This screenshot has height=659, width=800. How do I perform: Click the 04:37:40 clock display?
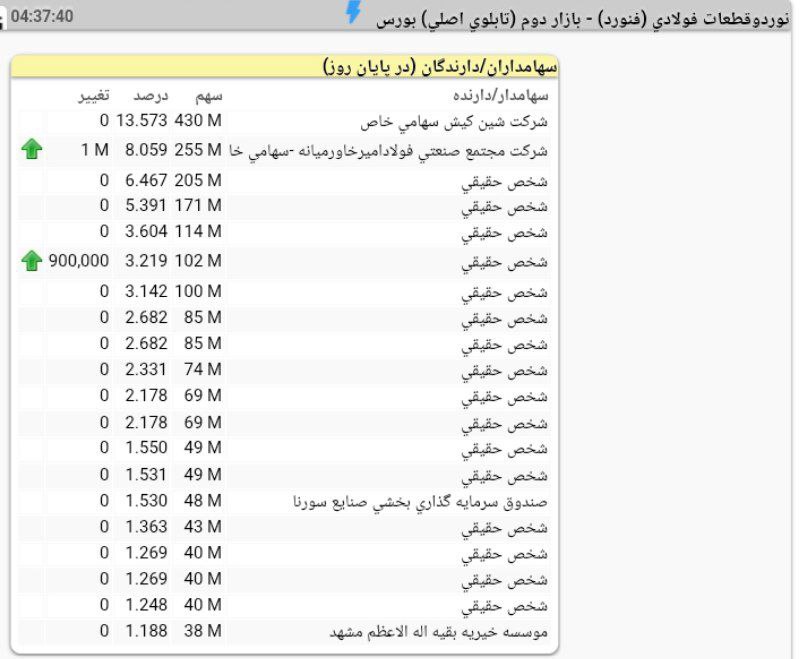click(x=42, y=16)
